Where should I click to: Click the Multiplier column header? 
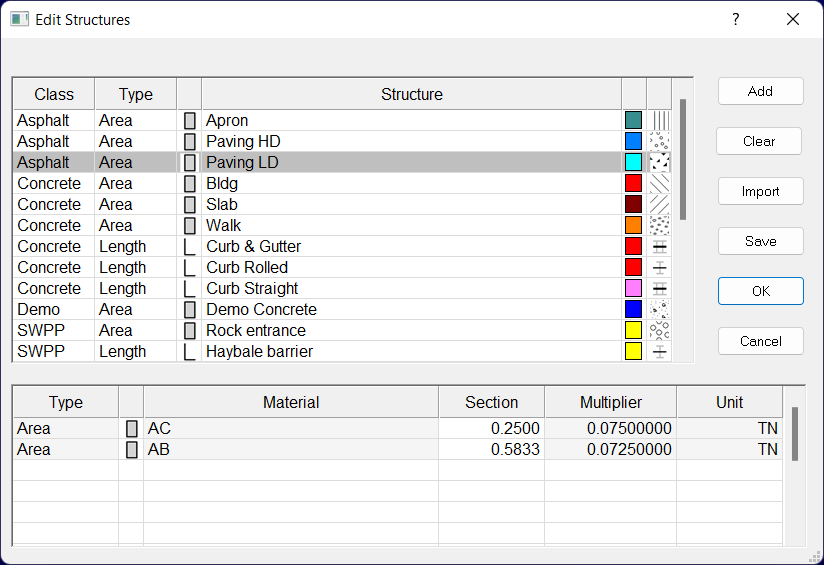pyautogui.click(x=610, y=403)
